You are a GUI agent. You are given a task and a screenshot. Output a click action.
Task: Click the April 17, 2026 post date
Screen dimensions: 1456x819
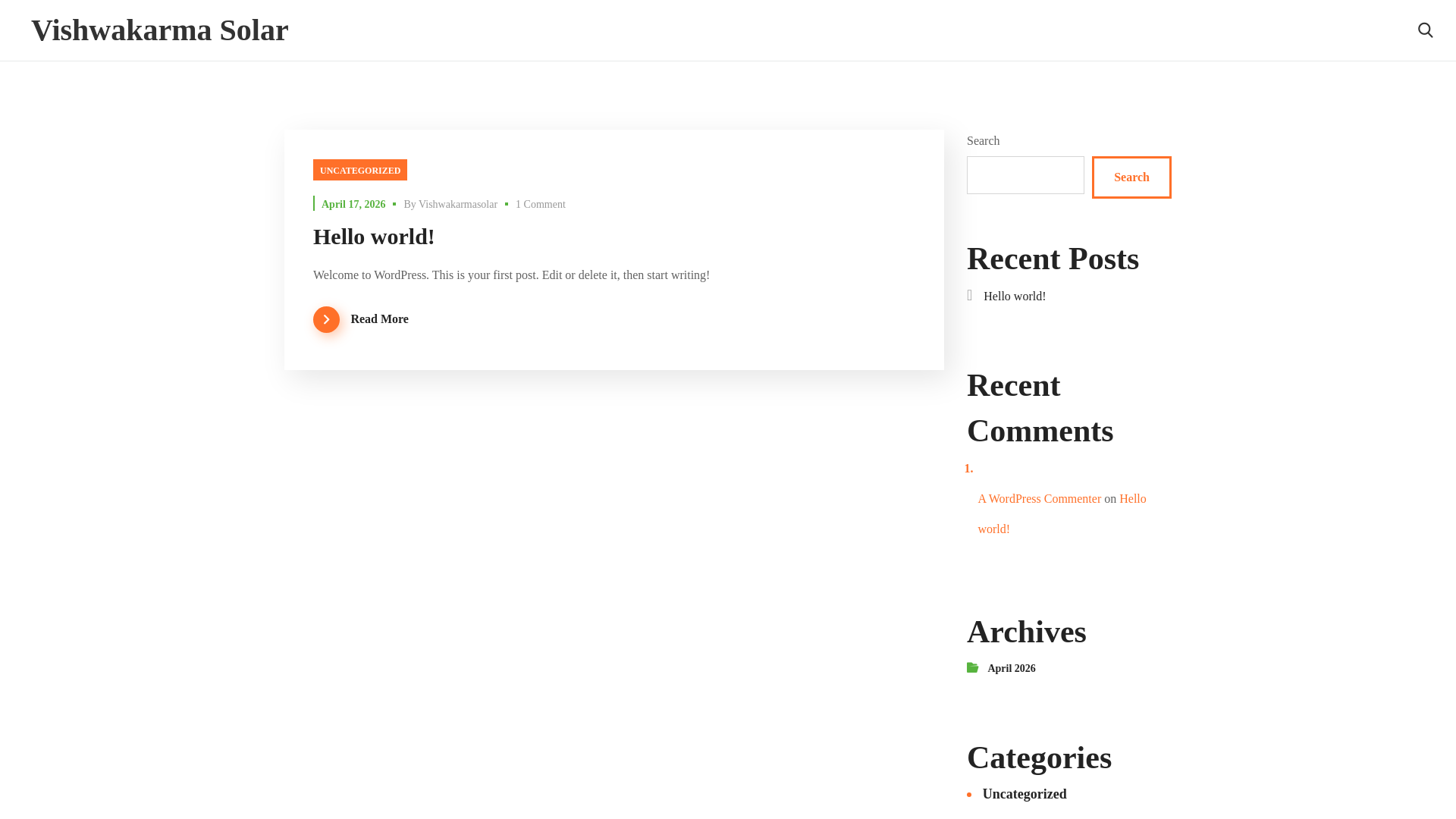[x=353, y=204]
